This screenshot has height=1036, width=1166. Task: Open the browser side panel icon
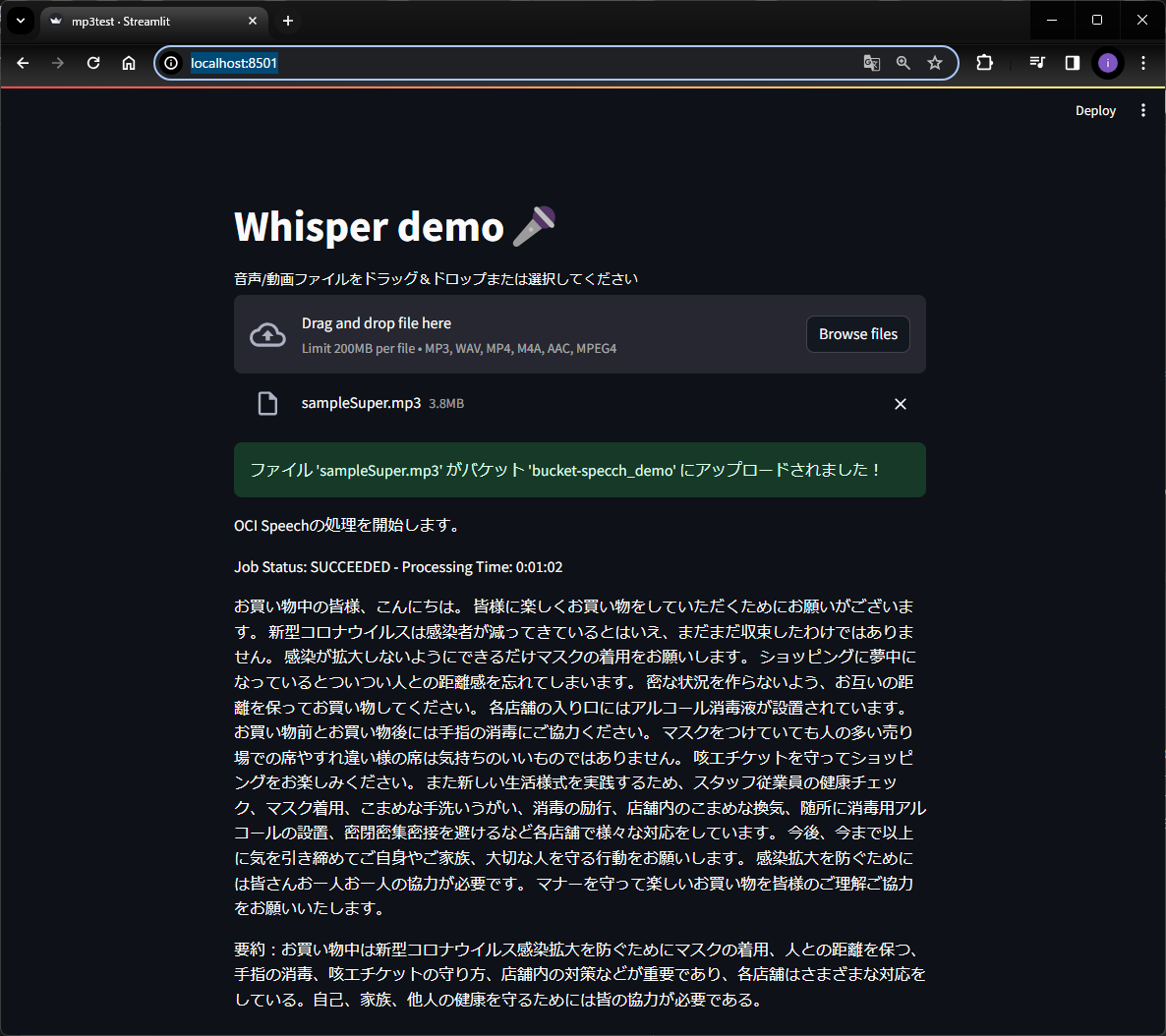[x=1072, y=62]
